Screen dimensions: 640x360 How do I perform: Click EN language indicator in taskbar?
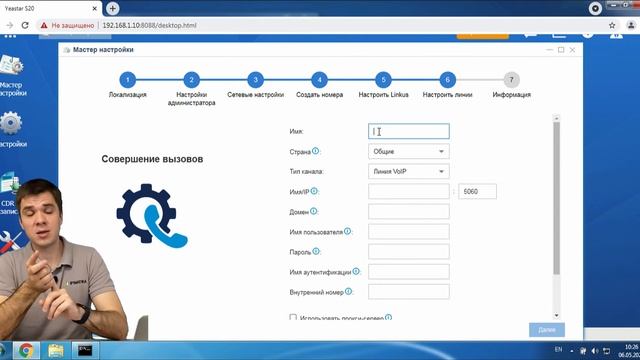[558, 349]
